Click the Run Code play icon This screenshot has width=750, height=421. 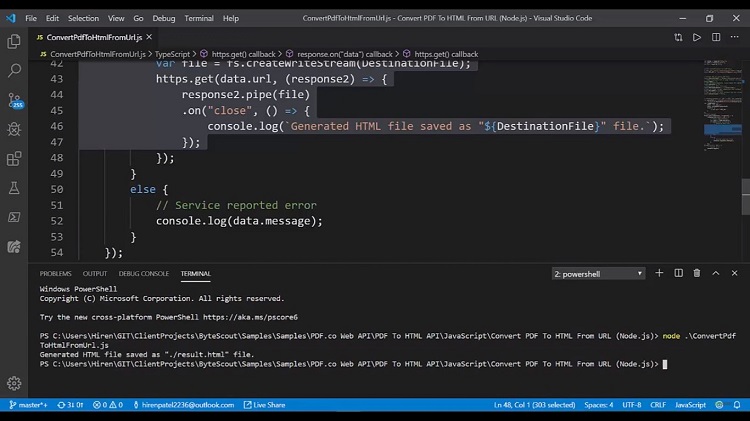coord(697,37)
